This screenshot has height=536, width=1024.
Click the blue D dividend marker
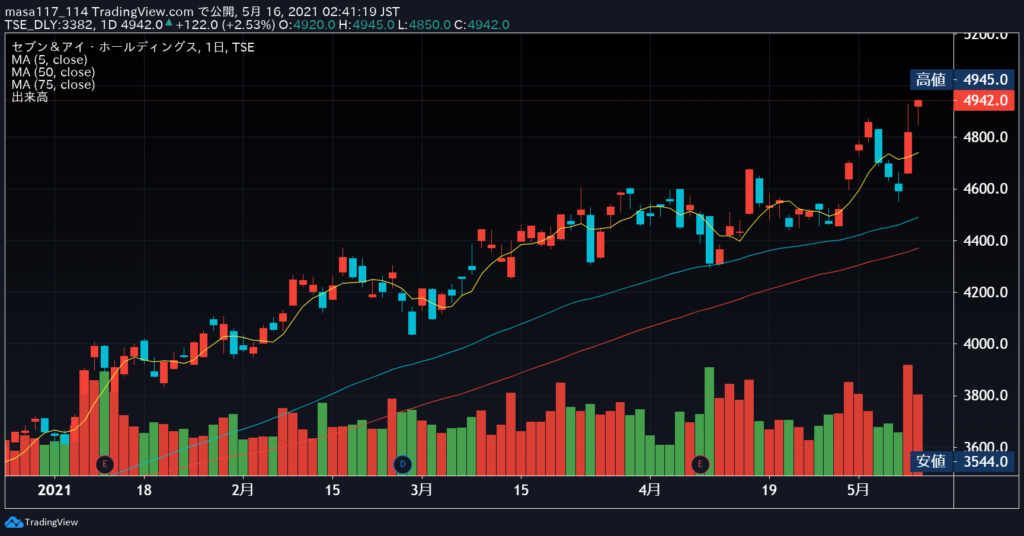(402, 464)
